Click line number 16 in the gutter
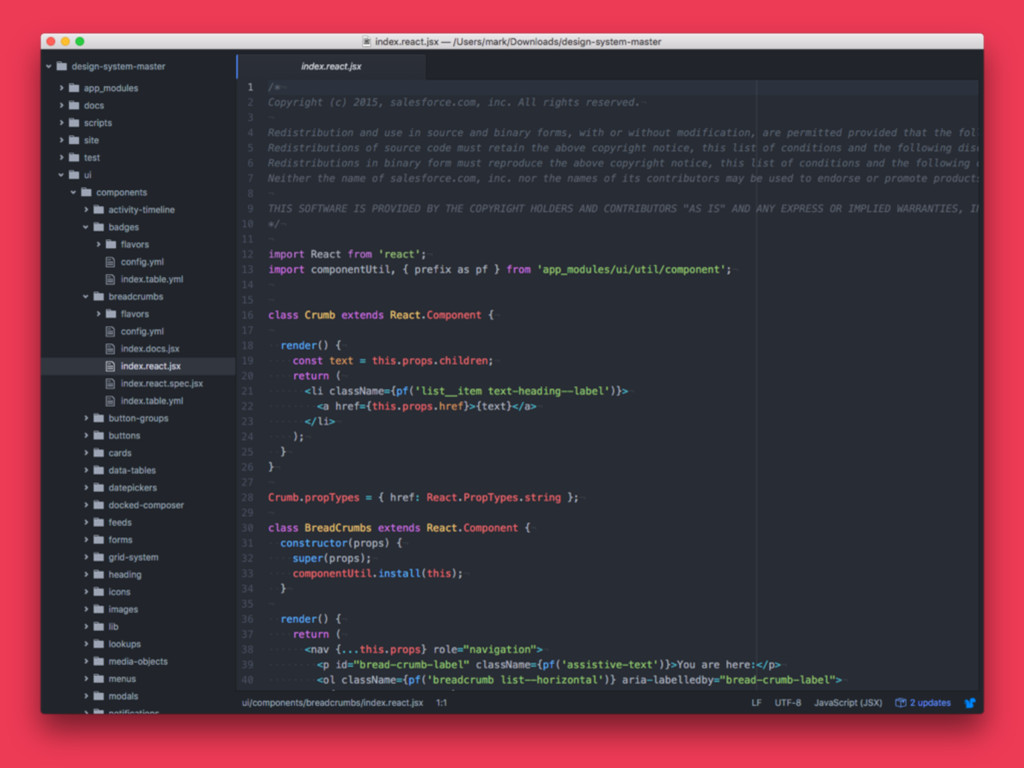This screenshot has width=1024, height=768. click(x=248, y=315)
